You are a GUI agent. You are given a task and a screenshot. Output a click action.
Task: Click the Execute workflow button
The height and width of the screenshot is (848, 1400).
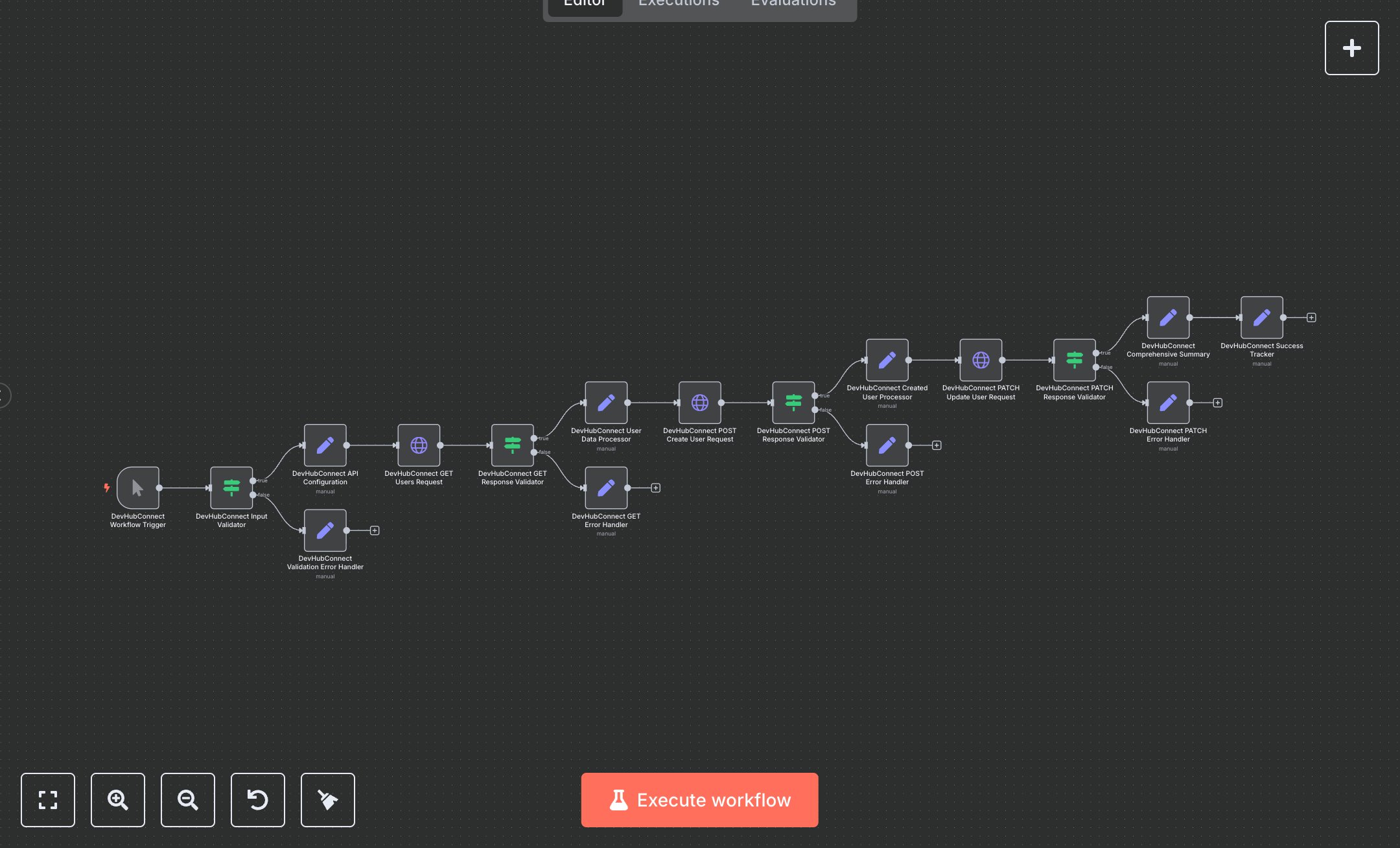699,800
